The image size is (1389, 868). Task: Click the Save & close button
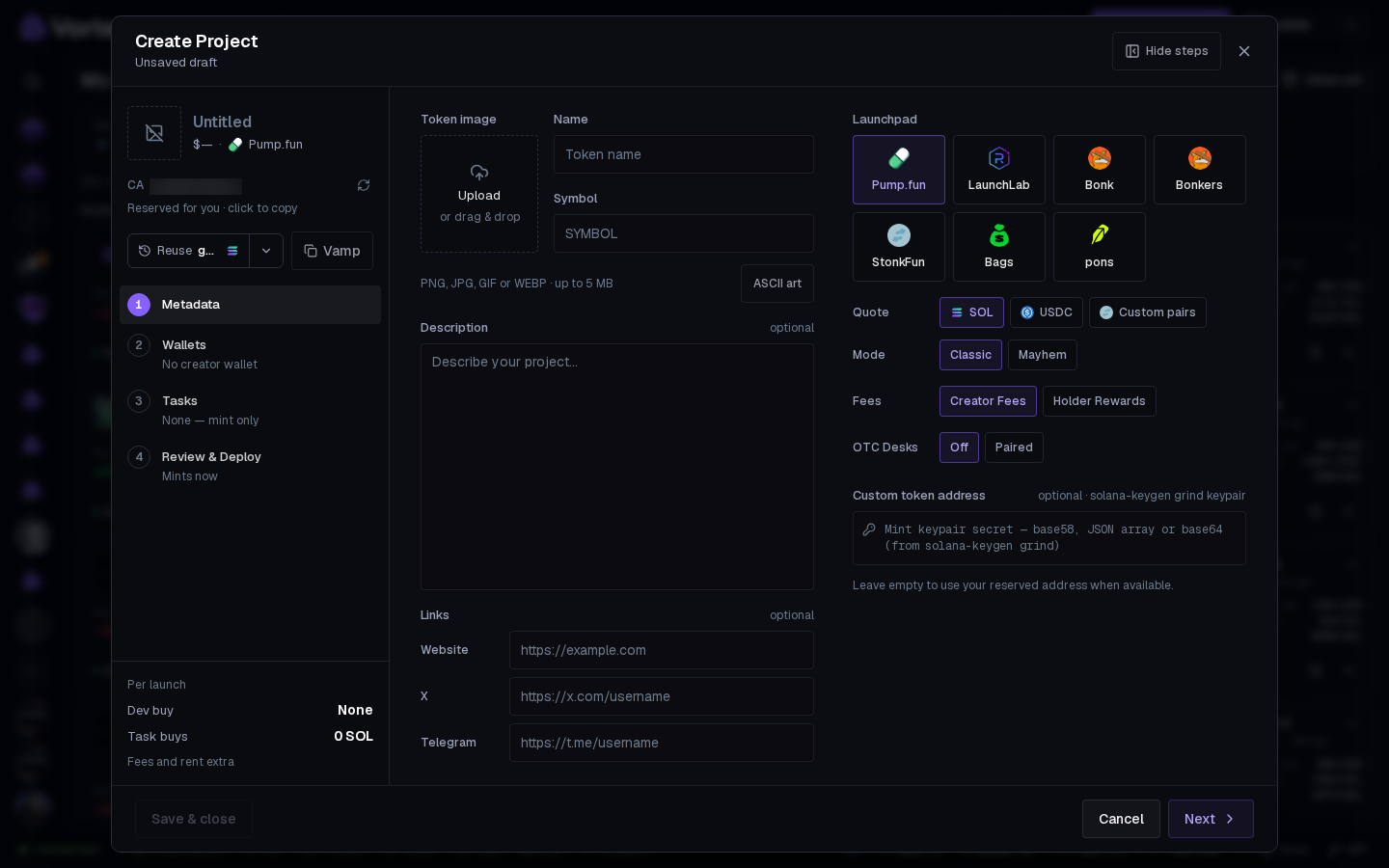click(x=194, y=819)
